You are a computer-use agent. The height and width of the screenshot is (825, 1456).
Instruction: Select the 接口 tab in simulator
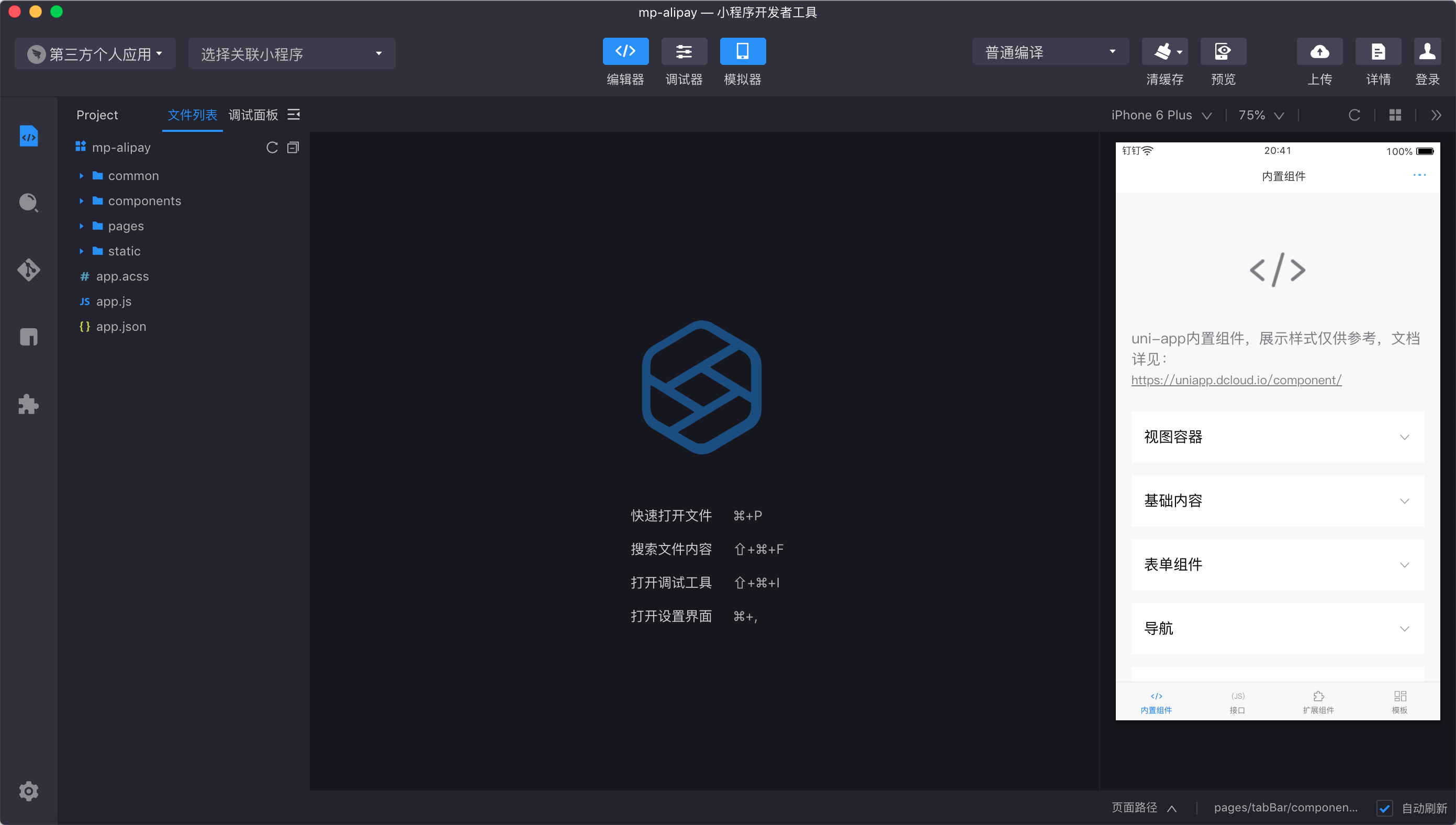[1237, 702]
